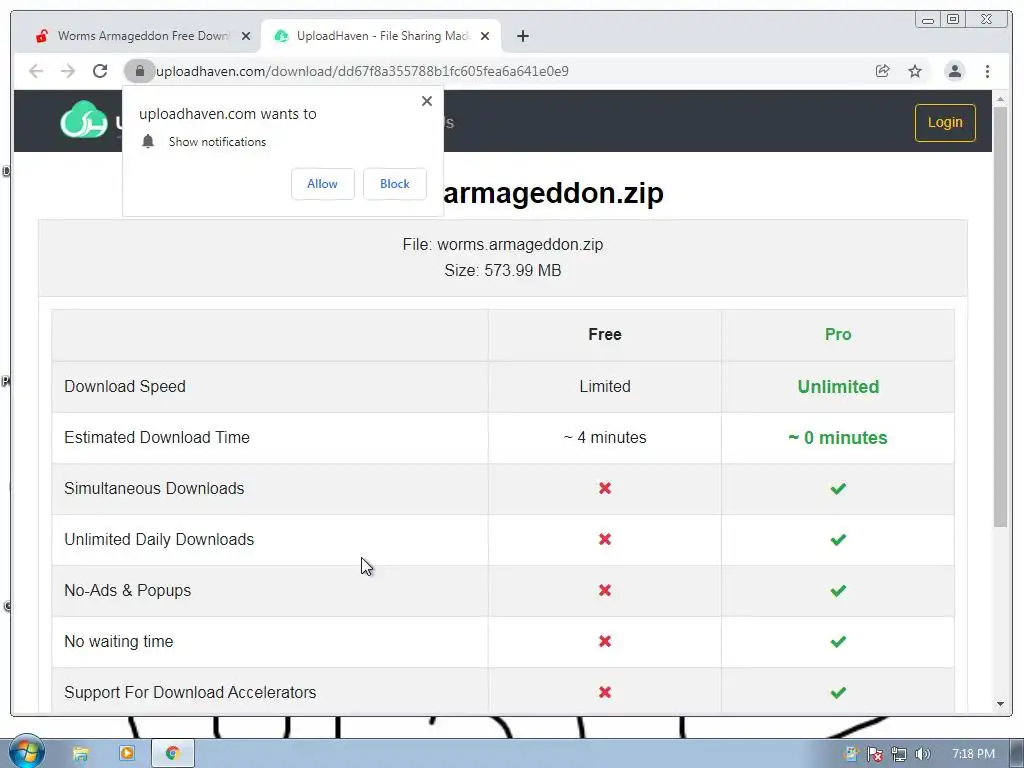Click the red X for Unlimited Daily Downloads
Image resolution: width=1024 pixels, height=768 pixels.
(x=605, y=539)
